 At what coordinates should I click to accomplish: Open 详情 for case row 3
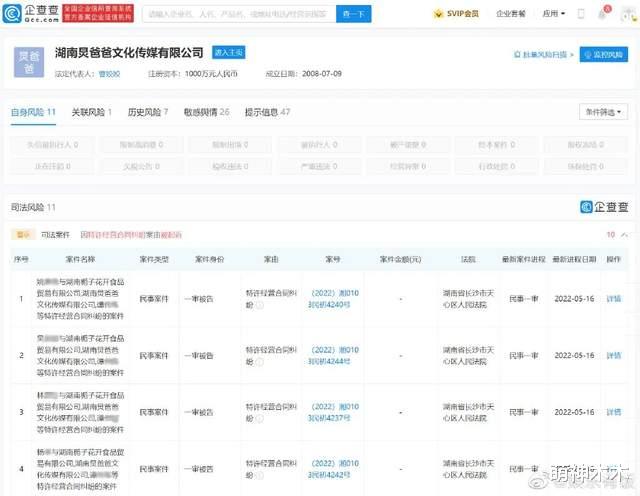click(613, 412)
